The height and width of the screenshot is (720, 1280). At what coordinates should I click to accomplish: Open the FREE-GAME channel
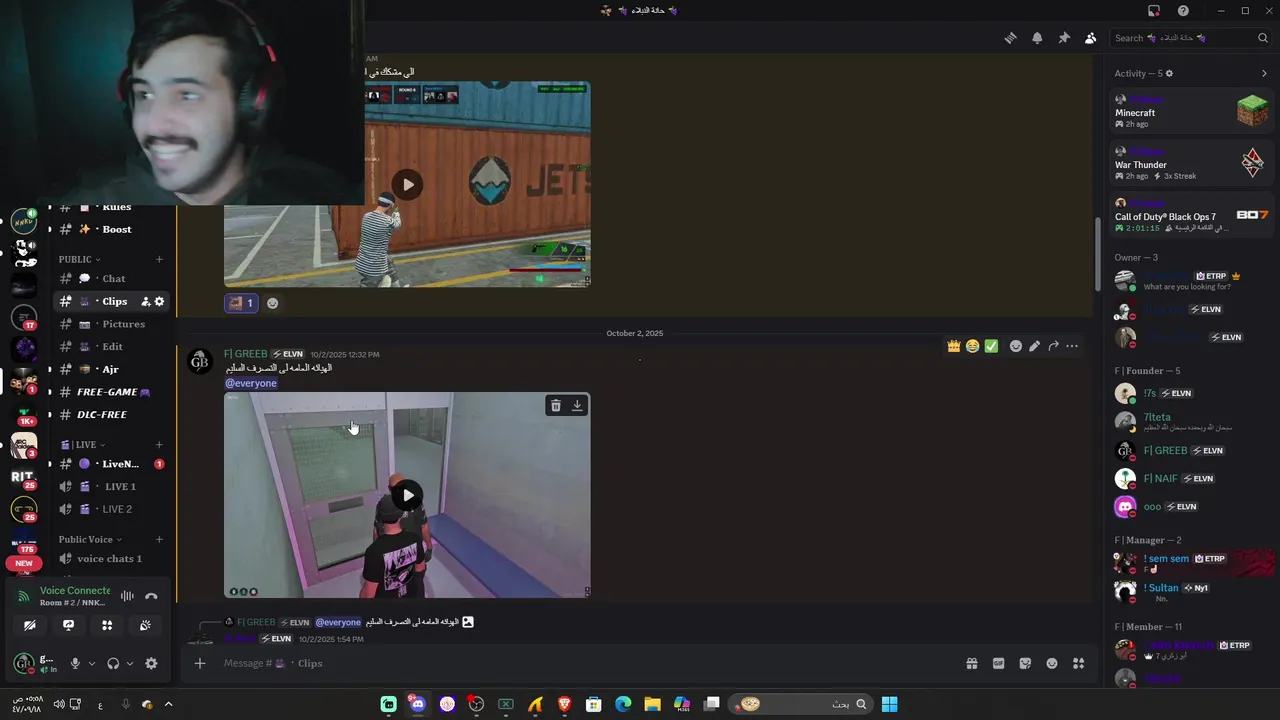[x=111, y=392]
